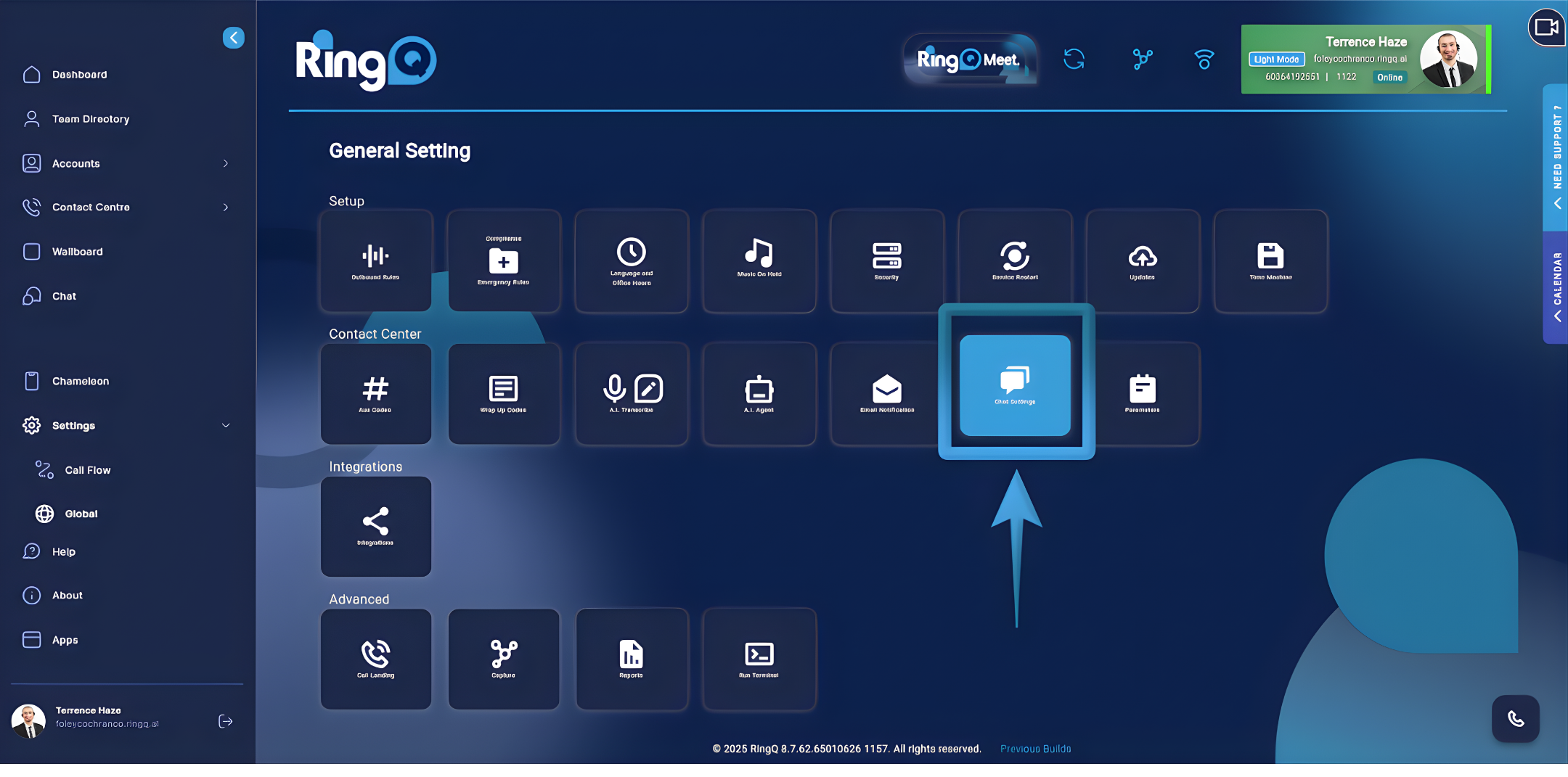Click the floating phone call button
The width and height of the screenshot is (1568, 777).
[1515, 719]
